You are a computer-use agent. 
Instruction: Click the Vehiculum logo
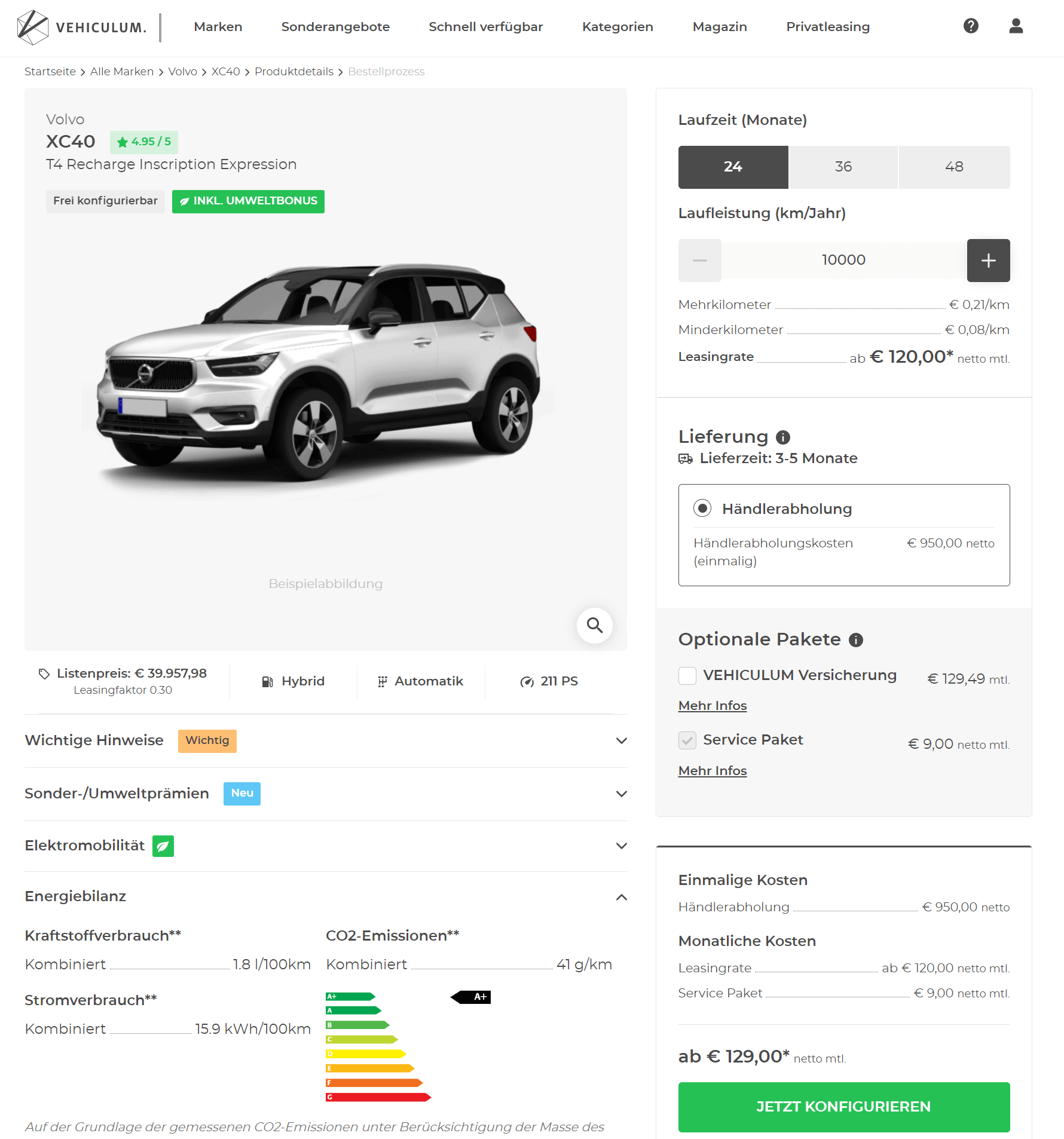(x=82, y=27)
